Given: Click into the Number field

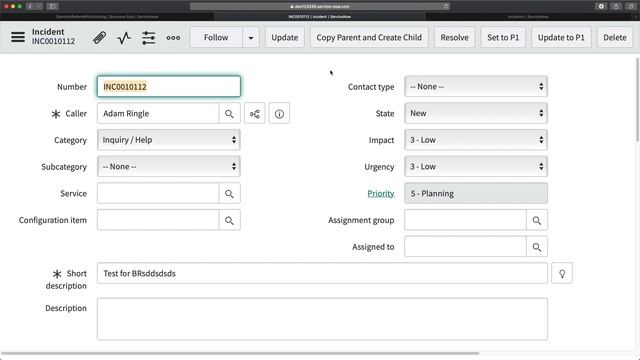Looking at the screenshot, I should 169,87.
